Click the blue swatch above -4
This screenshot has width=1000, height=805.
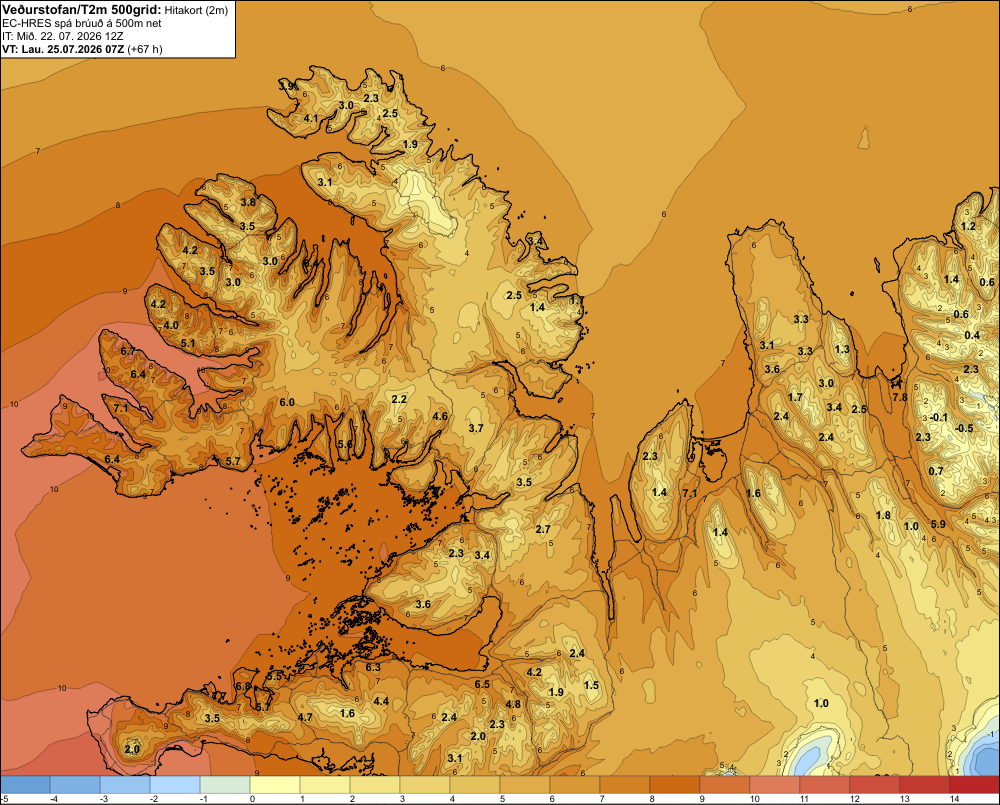tap(75, 784)
